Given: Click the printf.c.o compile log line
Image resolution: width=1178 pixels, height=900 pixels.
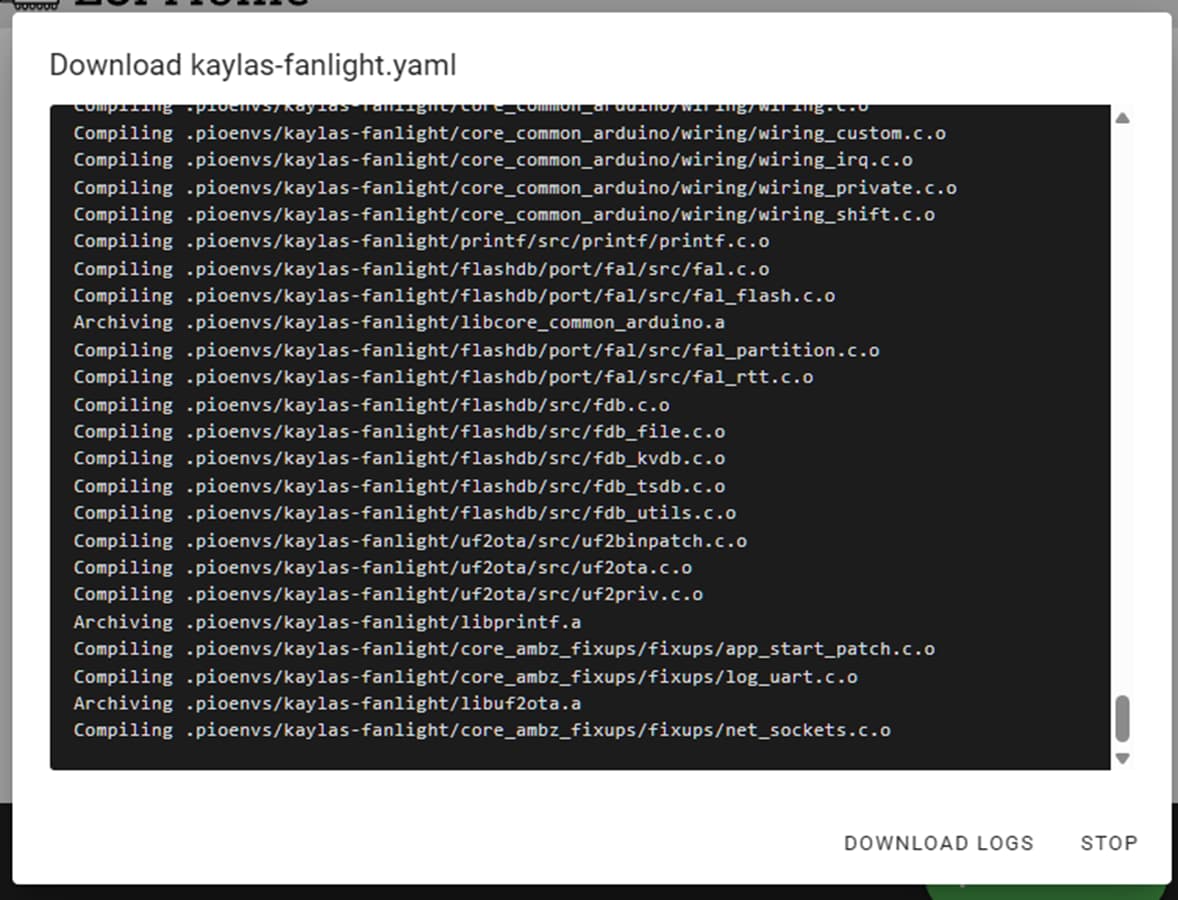Looking at the screenshot, I should click(x=421, y=241).
